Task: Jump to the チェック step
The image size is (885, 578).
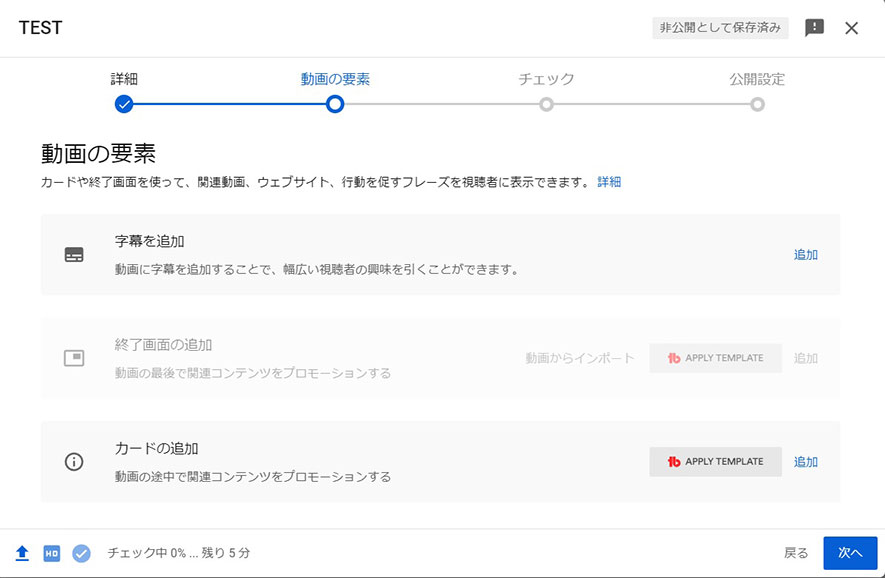Action: pos(546,79)
